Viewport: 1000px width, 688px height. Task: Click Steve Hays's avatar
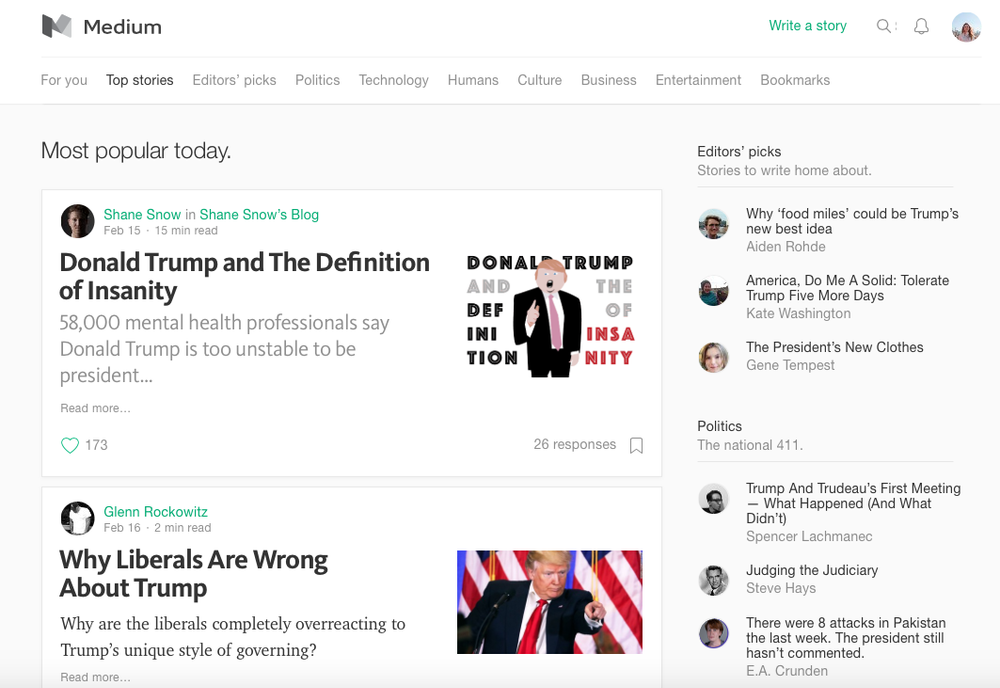click(x=714, y=580)
